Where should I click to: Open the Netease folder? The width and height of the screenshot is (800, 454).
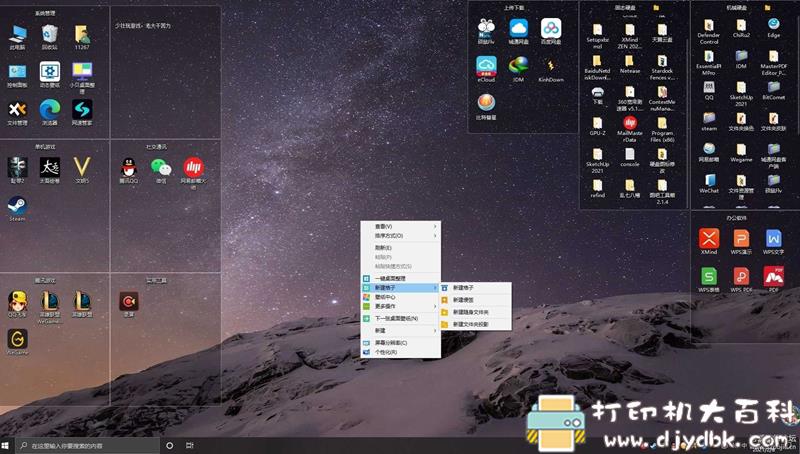tap(630, 65)
